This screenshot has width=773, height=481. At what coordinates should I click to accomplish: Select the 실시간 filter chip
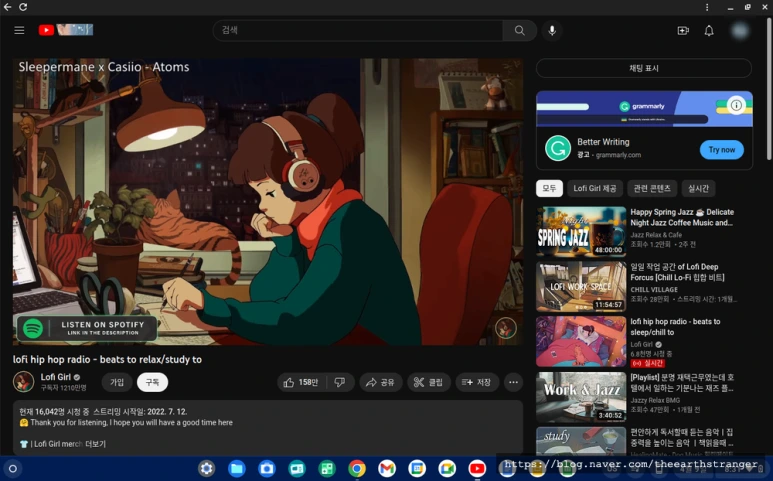(x=698, y=188)
